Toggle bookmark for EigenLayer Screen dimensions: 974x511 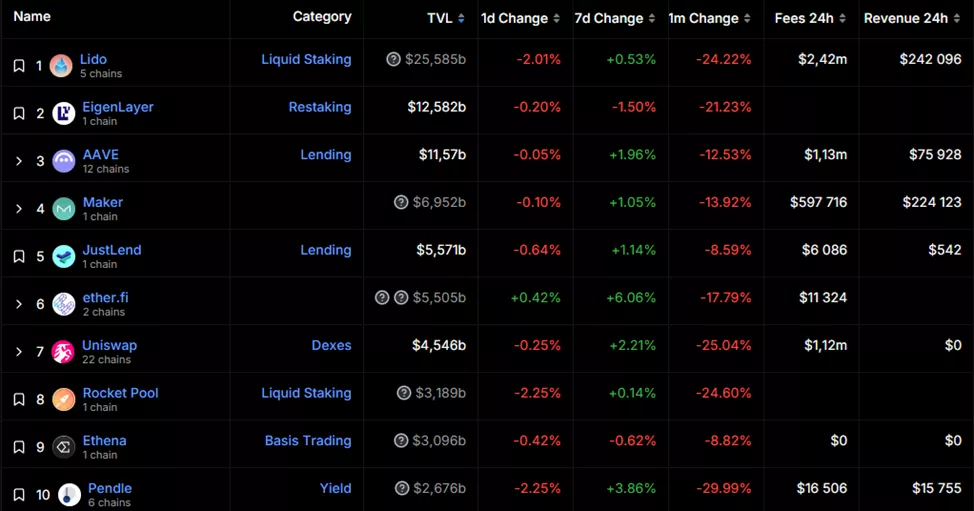[19, 113]
